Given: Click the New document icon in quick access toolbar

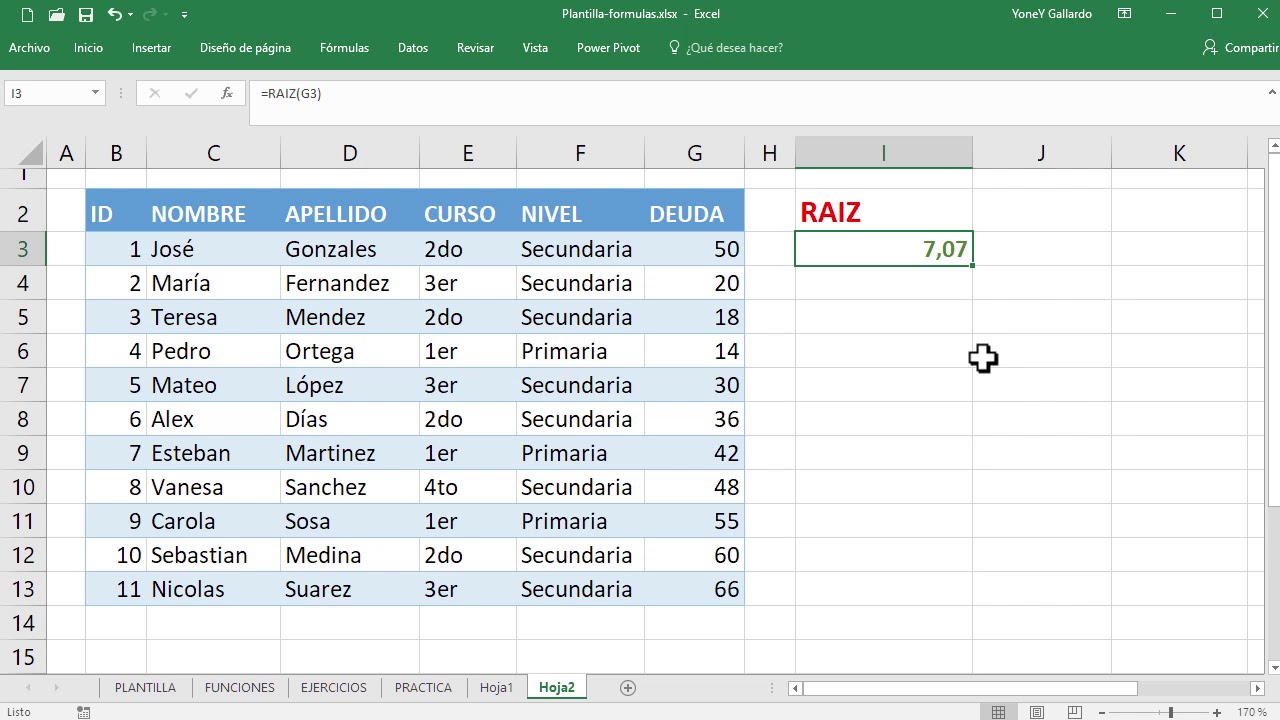Looking at the screenshot, I should coord(27,14).
